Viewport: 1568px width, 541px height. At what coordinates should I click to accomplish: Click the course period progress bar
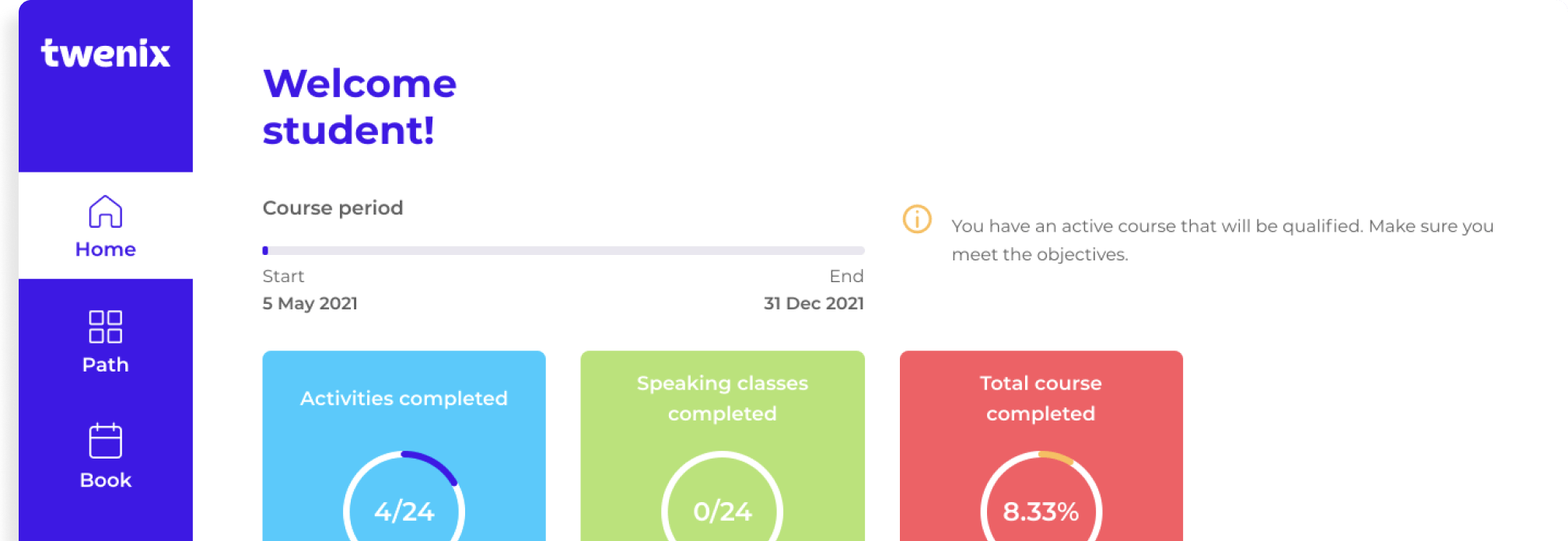564,250
